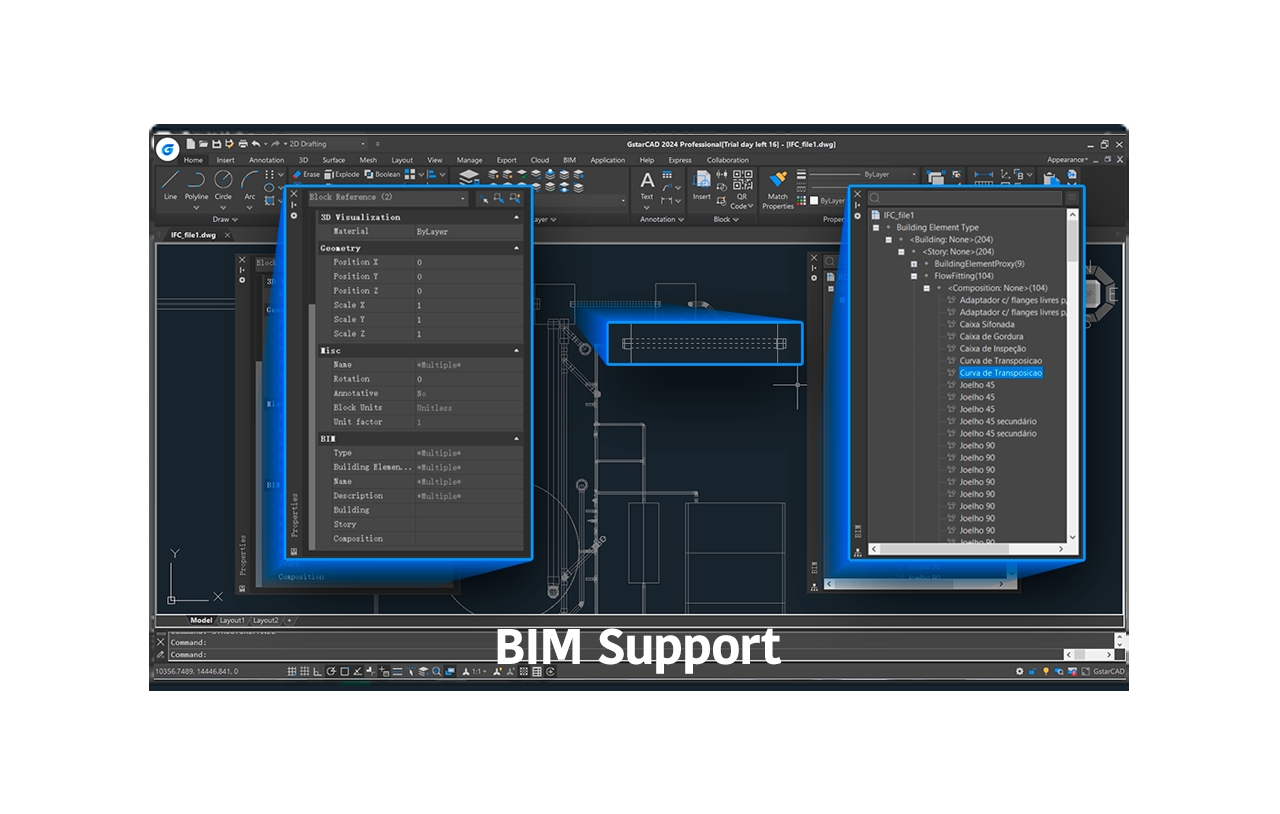Click the settings gear in BIM tree panel
This screenshot has width=1280, height=814.
[x=858, y=216]
